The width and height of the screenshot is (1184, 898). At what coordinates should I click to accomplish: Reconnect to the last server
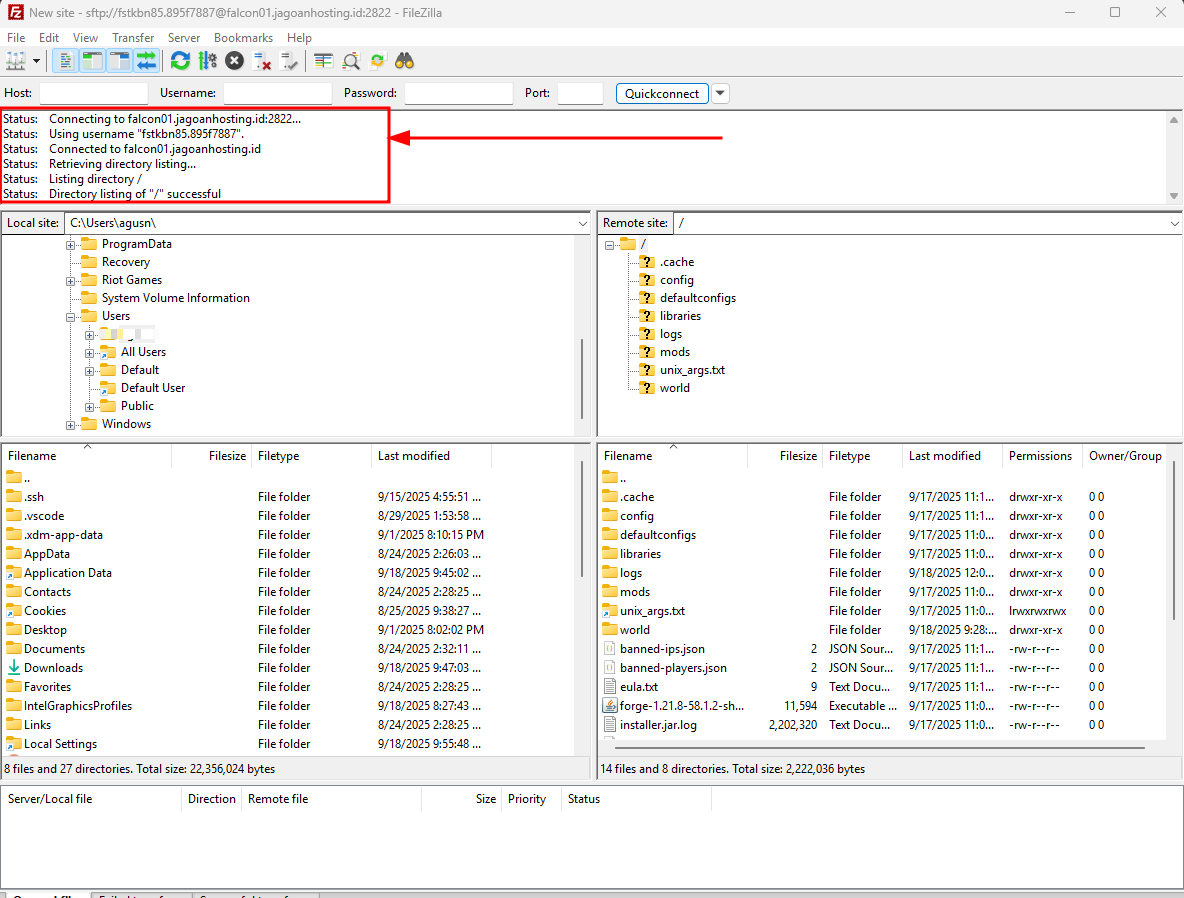288,61
